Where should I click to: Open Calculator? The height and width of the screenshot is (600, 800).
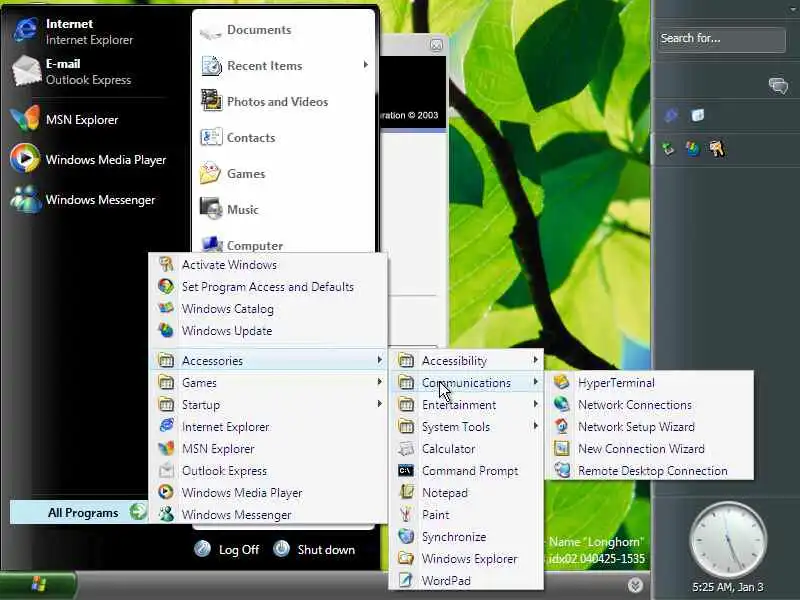point(466,448)
